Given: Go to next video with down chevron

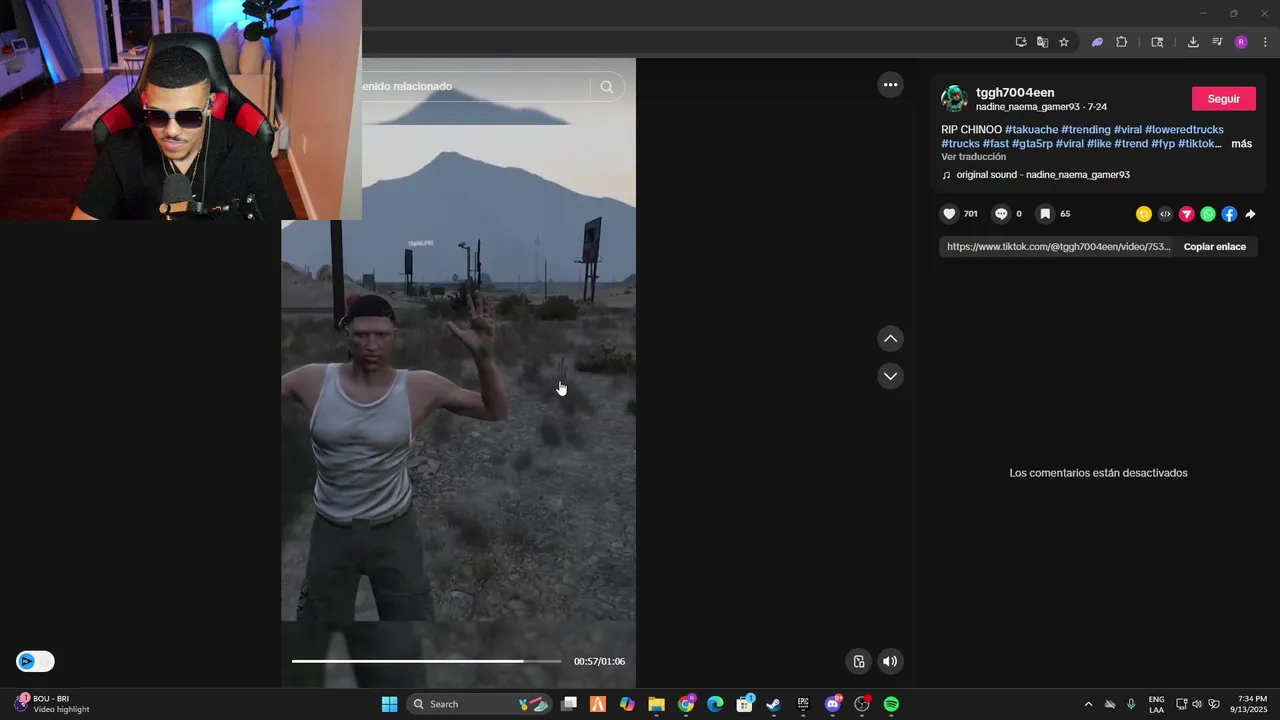Looking at the screenshot, I should [890, 376].
